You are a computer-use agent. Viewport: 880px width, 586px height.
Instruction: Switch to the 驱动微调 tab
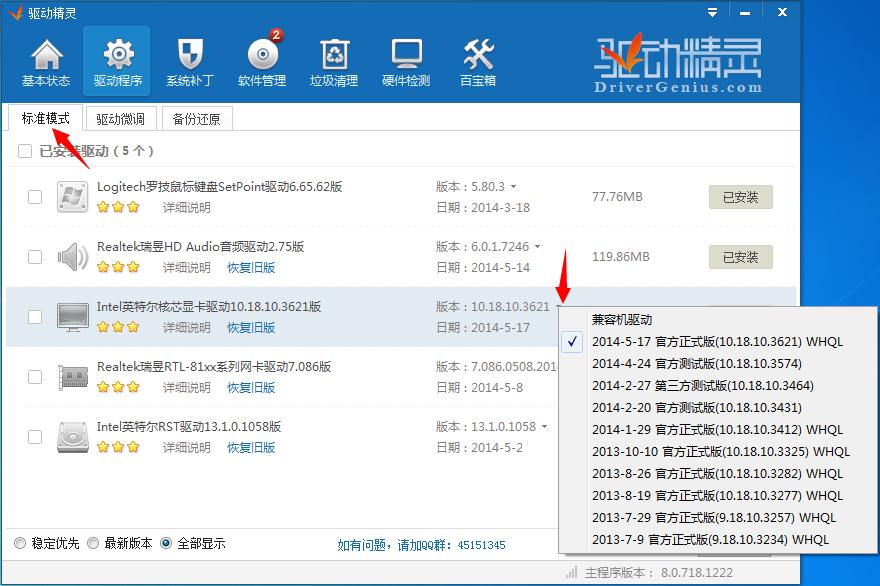pos(121,119)
